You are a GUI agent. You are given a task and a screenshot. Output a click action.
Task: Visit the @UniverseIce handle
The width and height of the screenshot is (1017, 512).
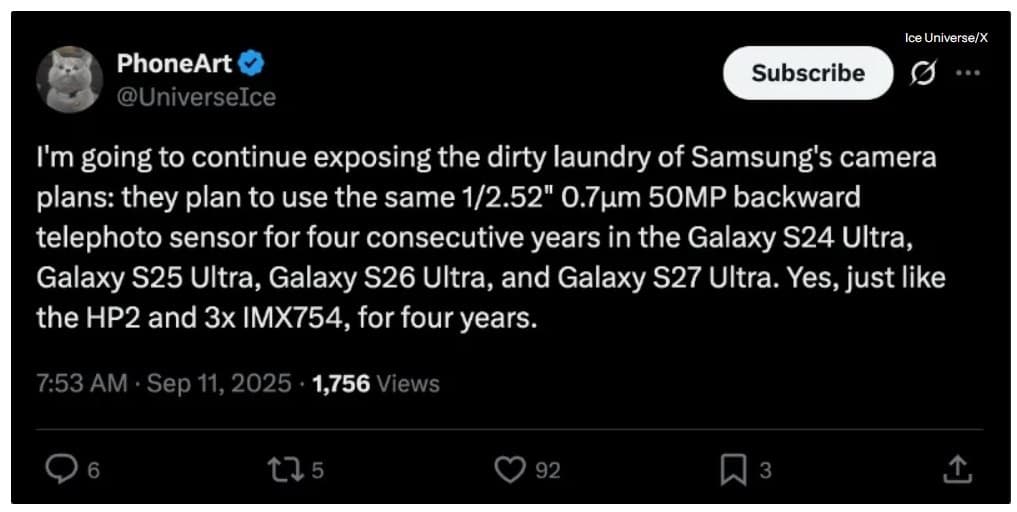(x=196, y=96)
